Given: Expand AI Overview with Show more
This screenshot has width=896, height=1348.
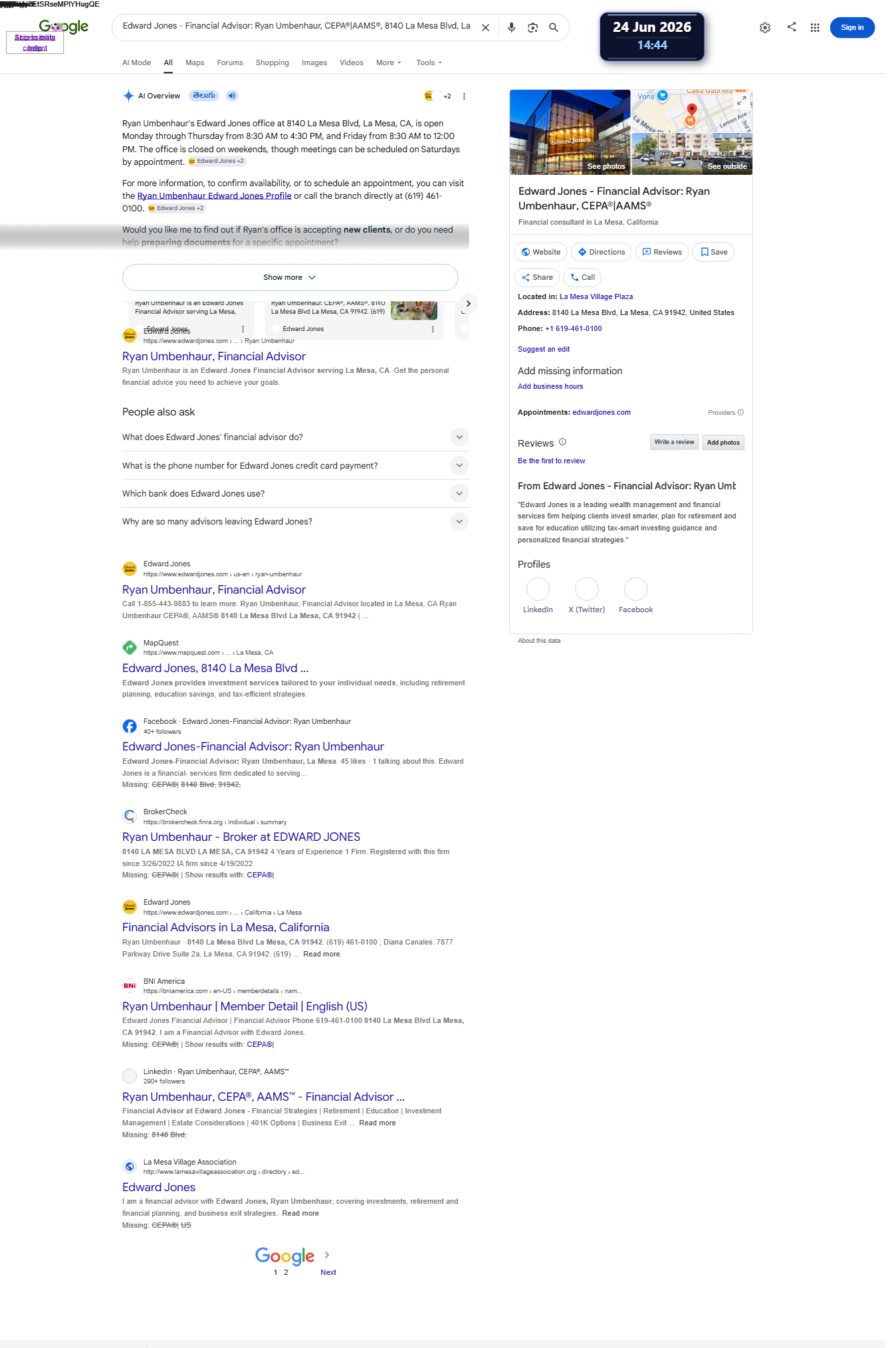Looking at the screenshot, I should pyautogui.click(x=290, y=277).
